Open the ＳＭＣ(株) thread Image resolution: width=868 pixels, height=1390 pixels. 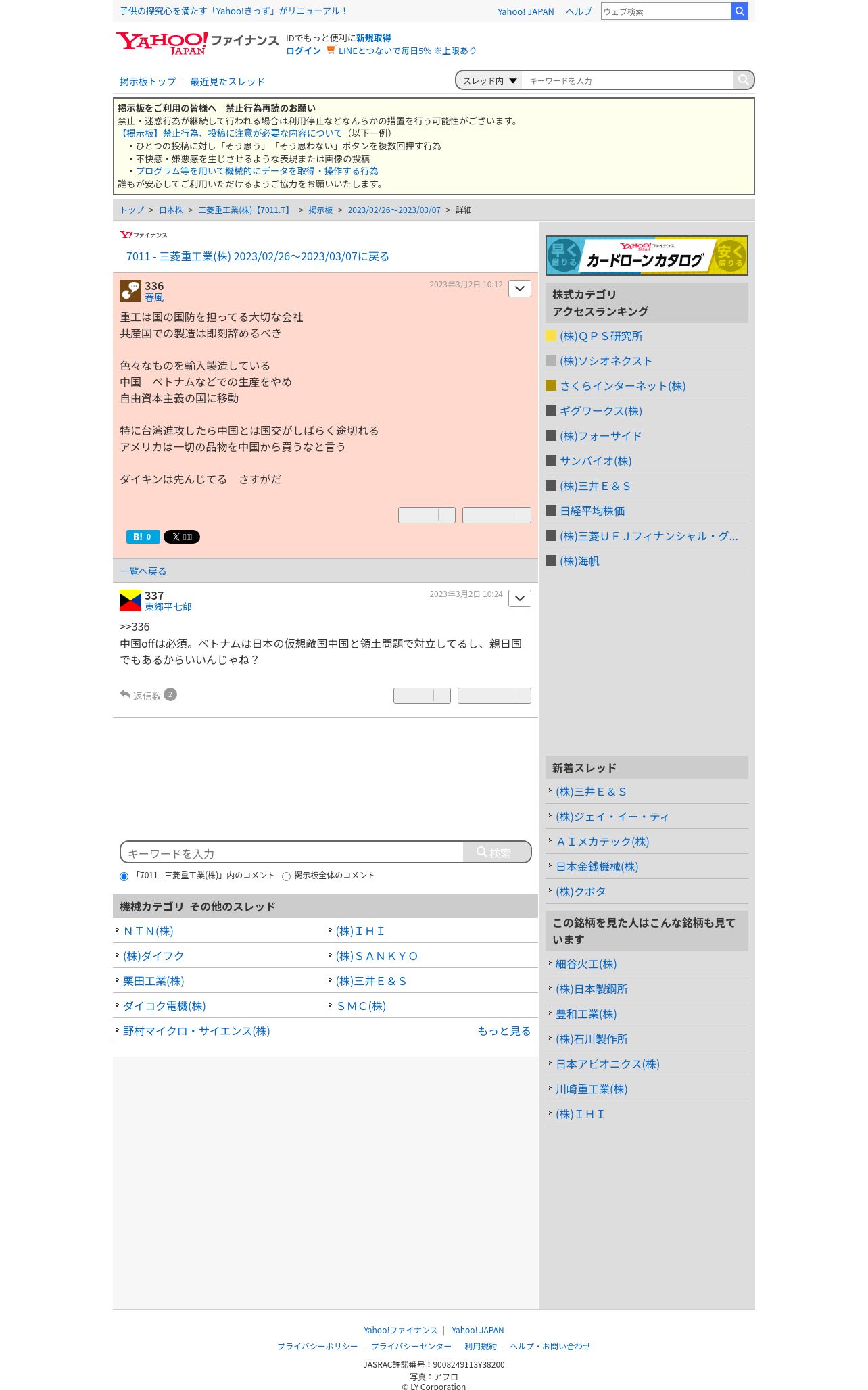pos(361,1006)
